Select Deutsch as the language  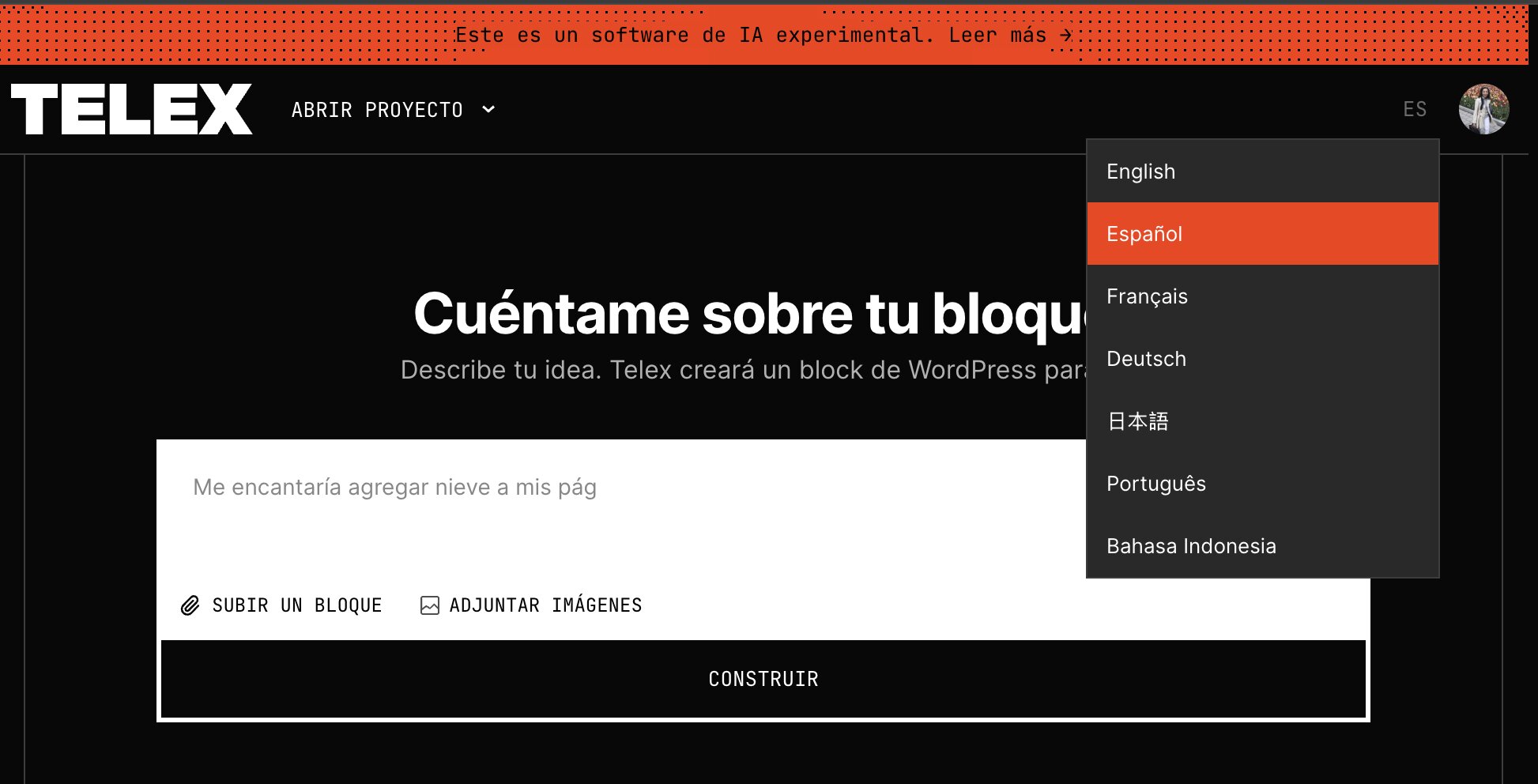[x=1146, y=359]
